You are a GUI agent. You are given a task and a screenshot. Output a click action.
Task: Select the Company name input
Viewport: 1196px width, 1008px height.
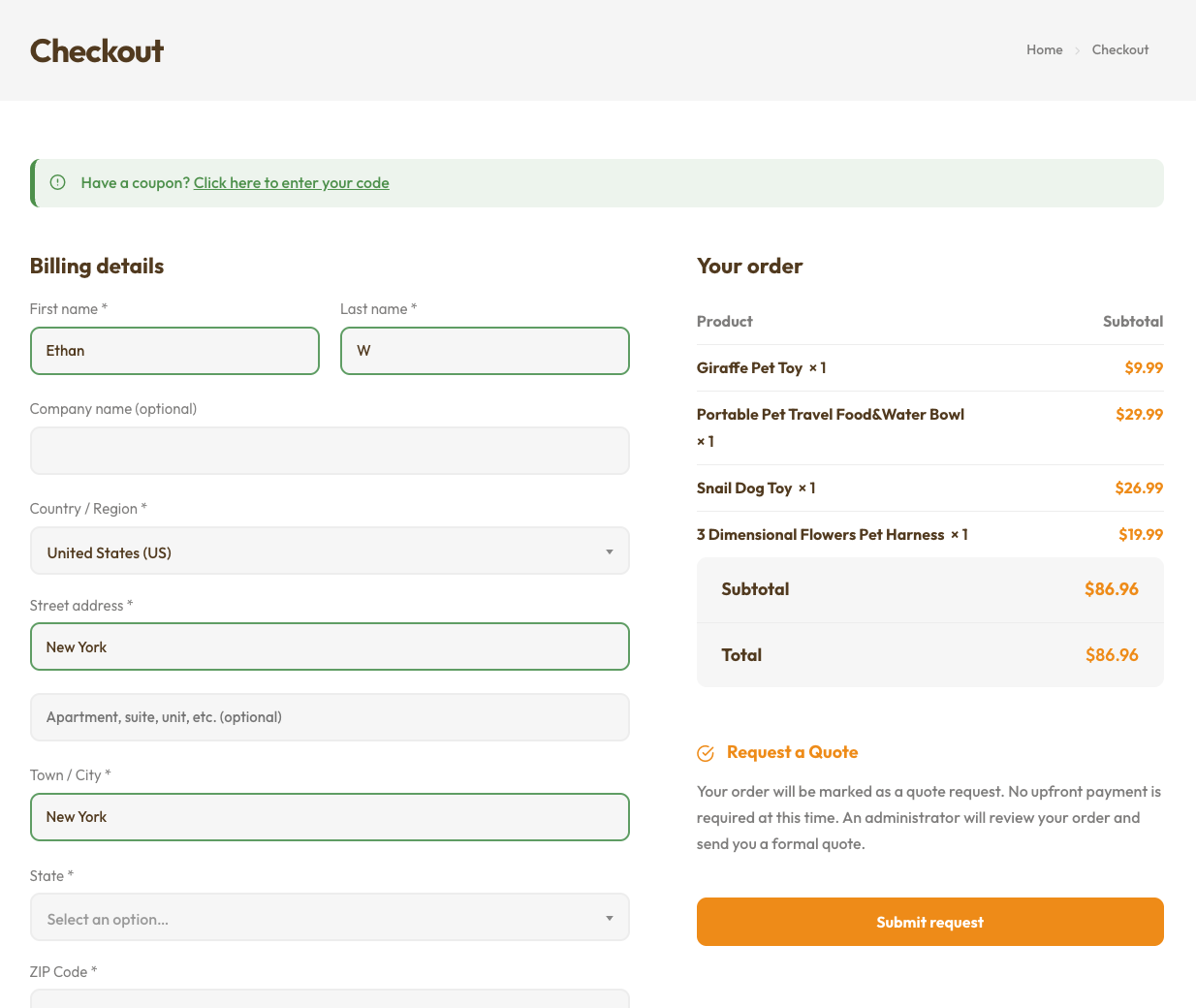click(x=330, y=451)
